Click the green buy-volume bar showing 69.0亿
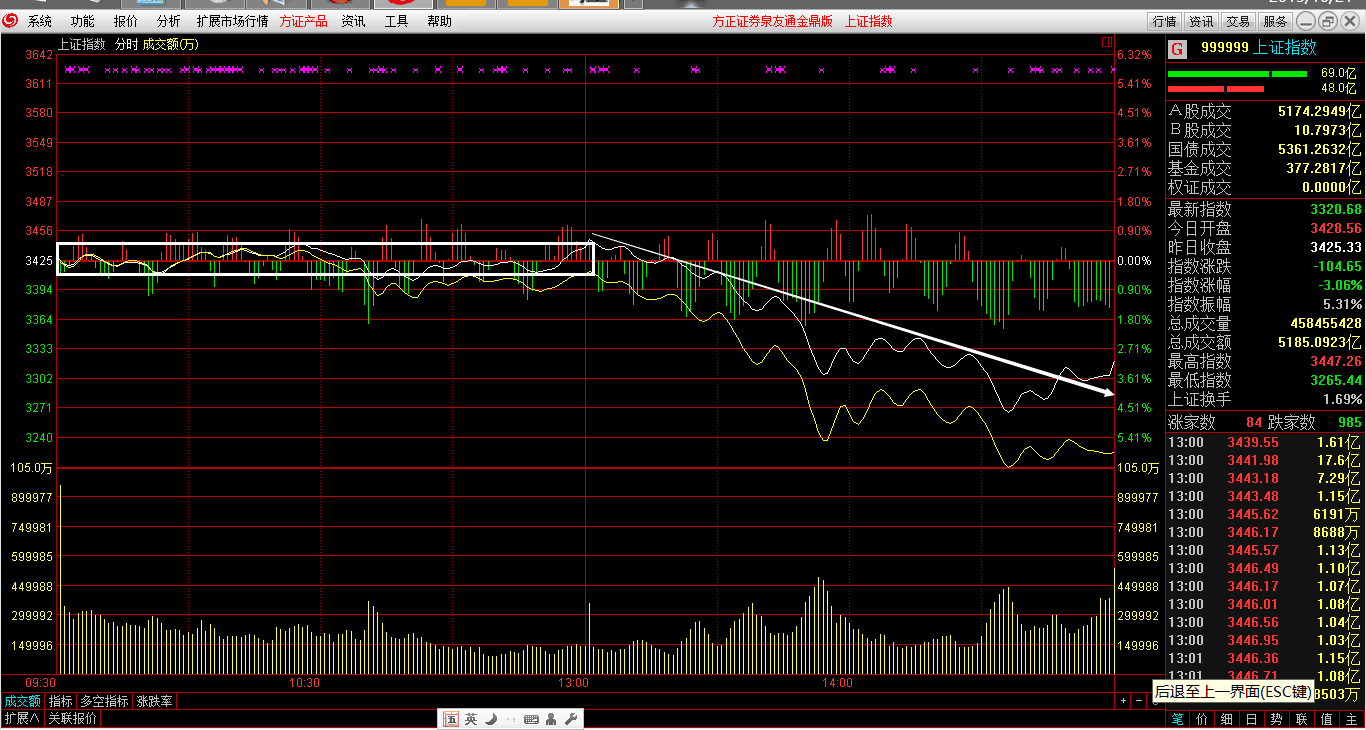1366x730 pixels. click(x=1237, y=74)
